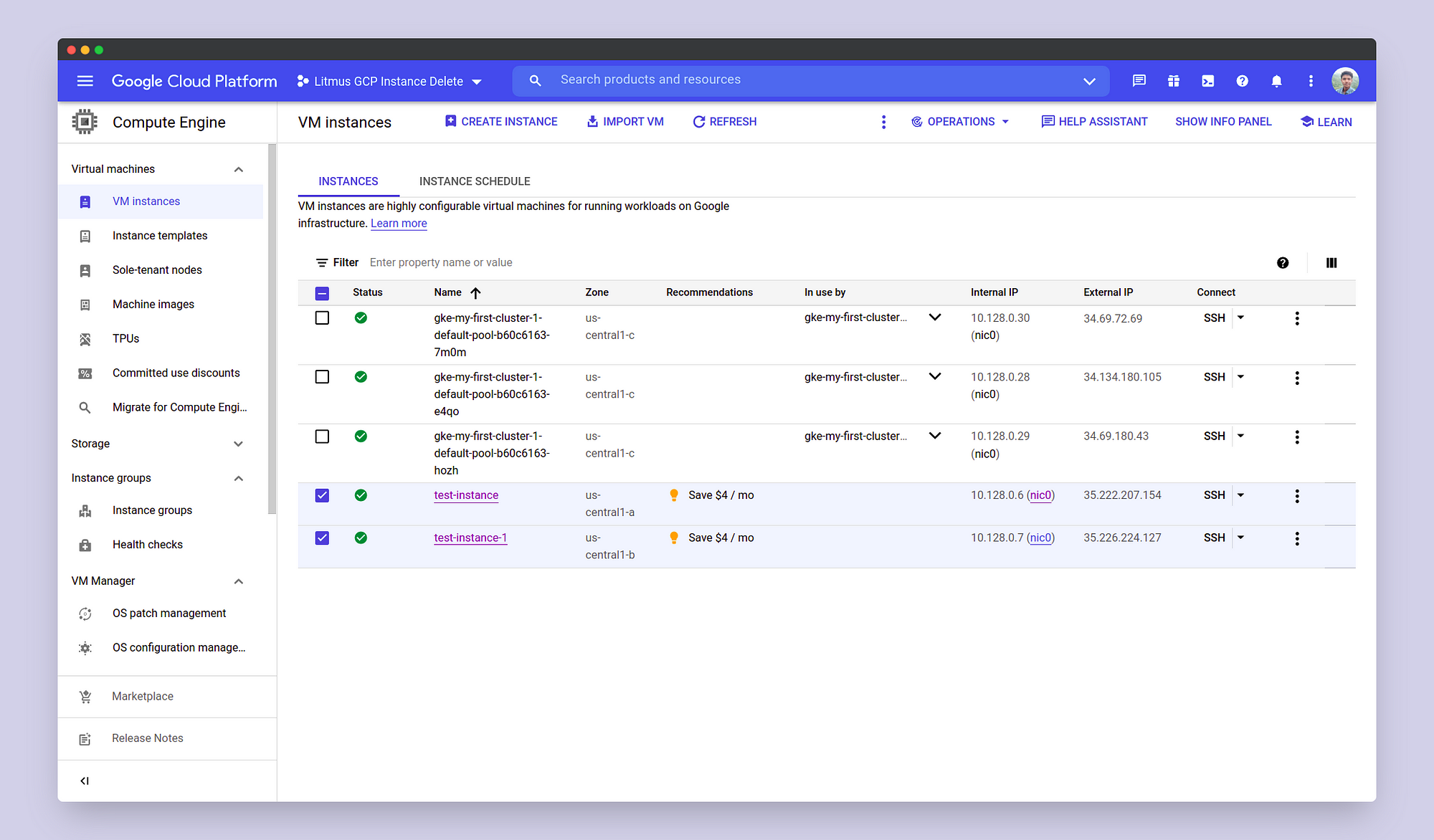1434x840 pixels.
Task: Open the top bar settings three-dot menu
Action: 1311,81
